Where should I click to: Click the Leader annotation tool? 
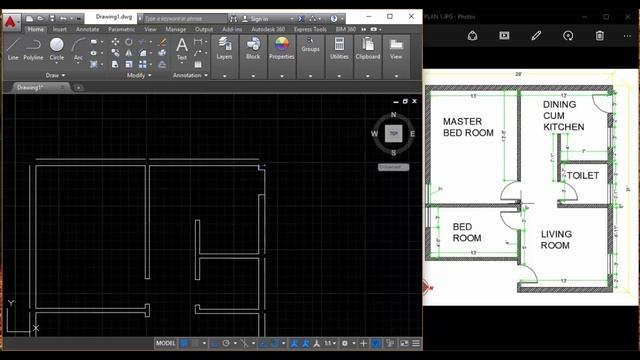coord(198,53)
